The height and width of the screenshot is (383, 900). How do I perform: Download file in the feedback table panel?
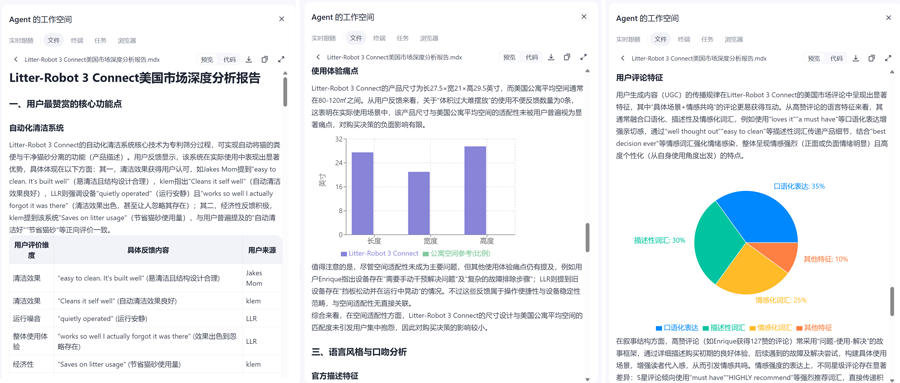(x=249, y=59)
